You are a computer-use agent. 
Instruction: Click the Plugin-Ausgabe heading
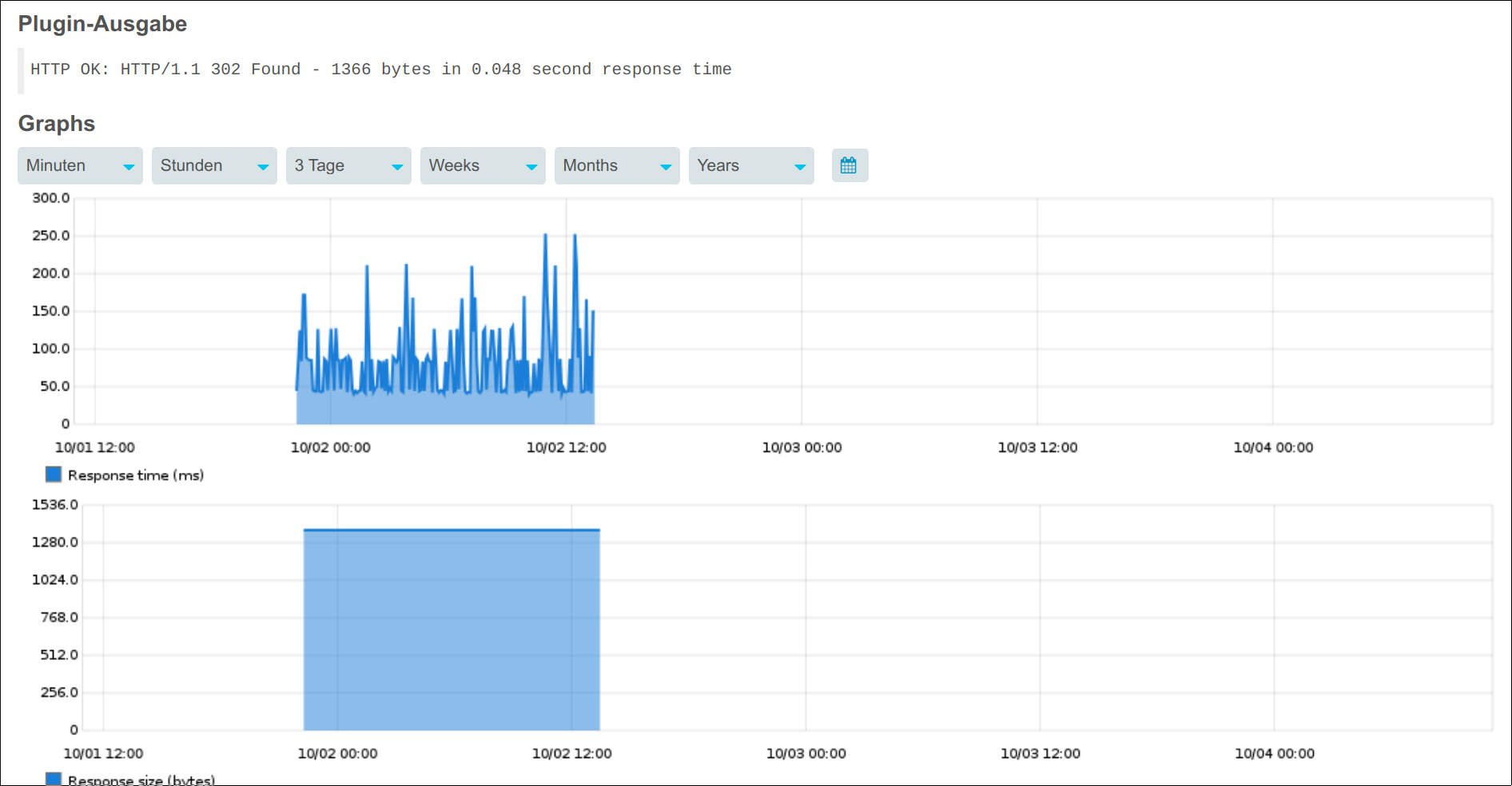click(102, 24)
